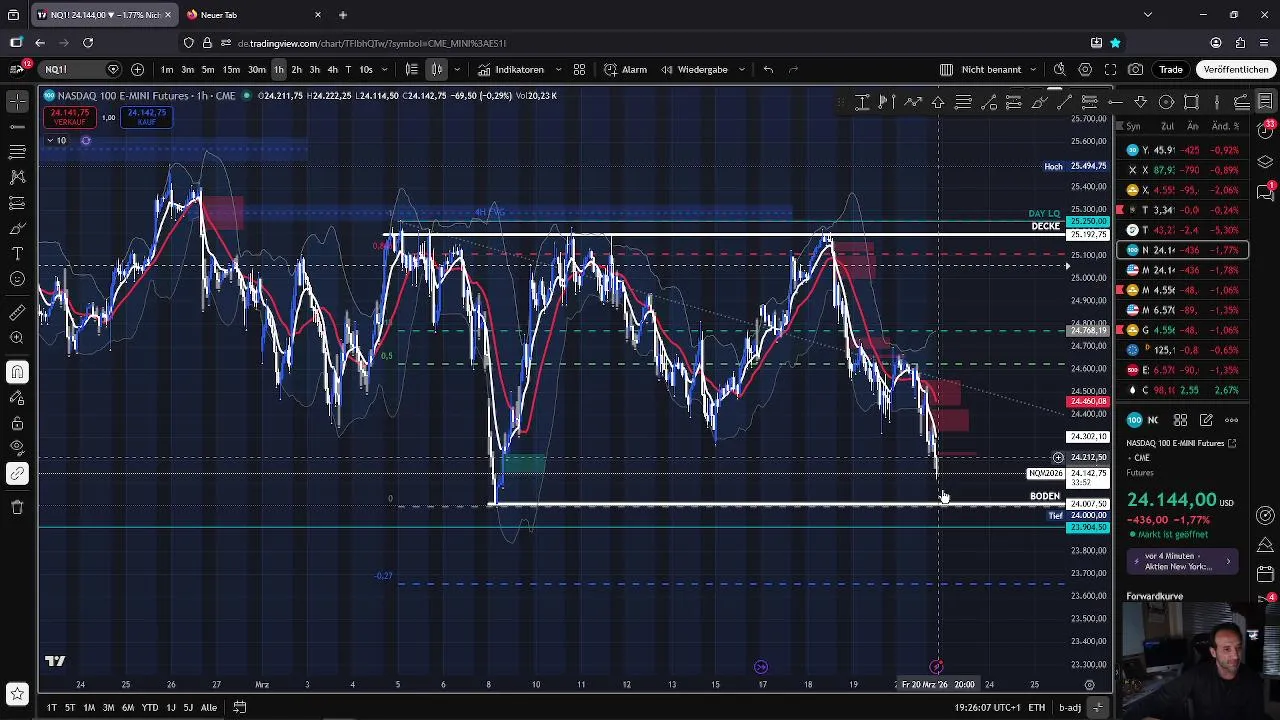Viewport: 1280px width, 720px height.
Task: Click the undo arrow in top toolbar
Action: 768,69
